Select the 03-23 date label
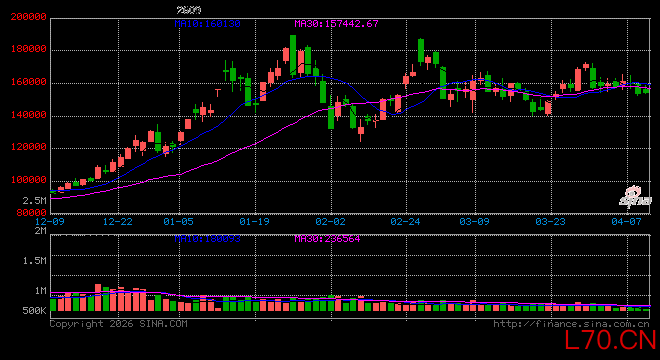The image size is (660, 360). point(551,221)
